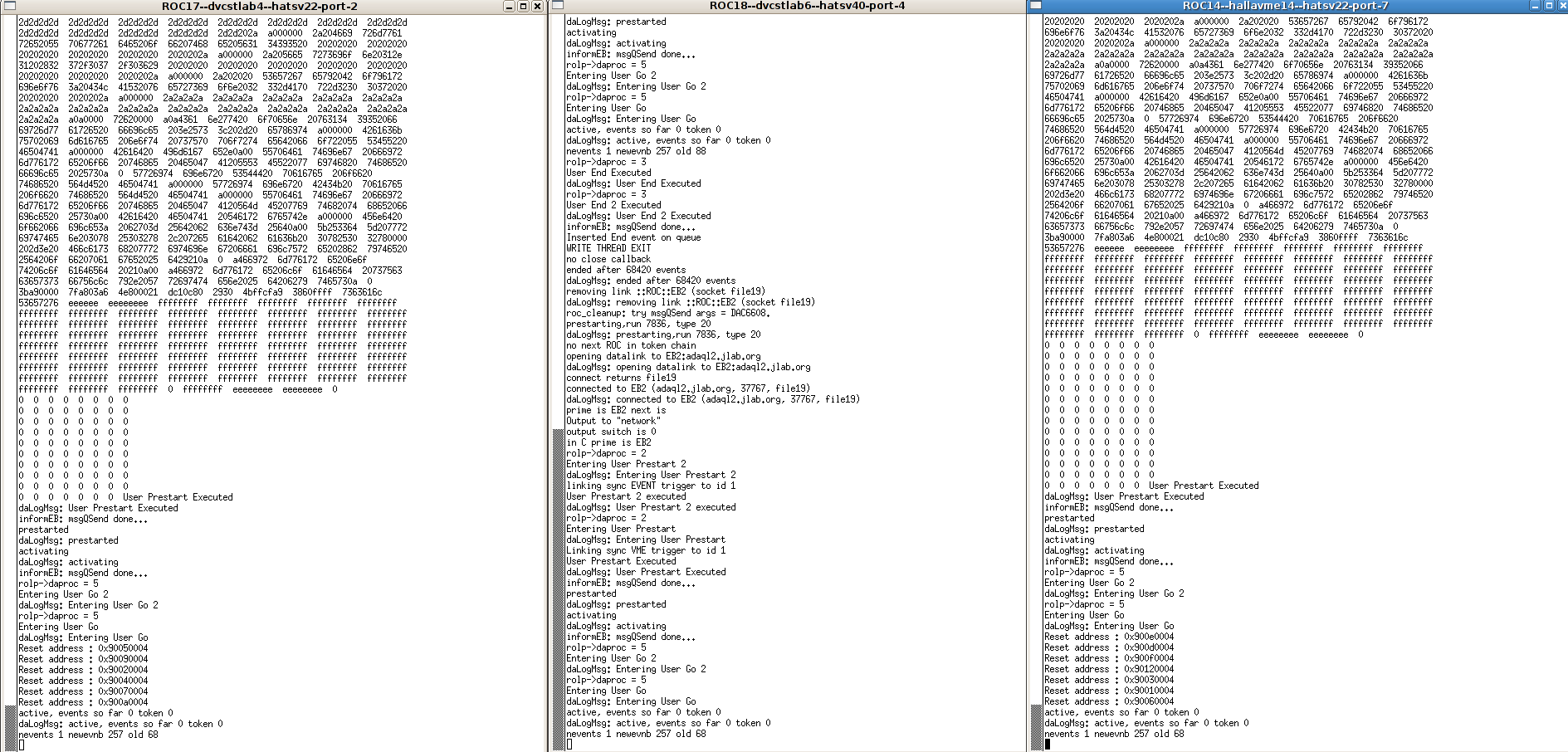Click 'in C prime is EB2' line

608,442
